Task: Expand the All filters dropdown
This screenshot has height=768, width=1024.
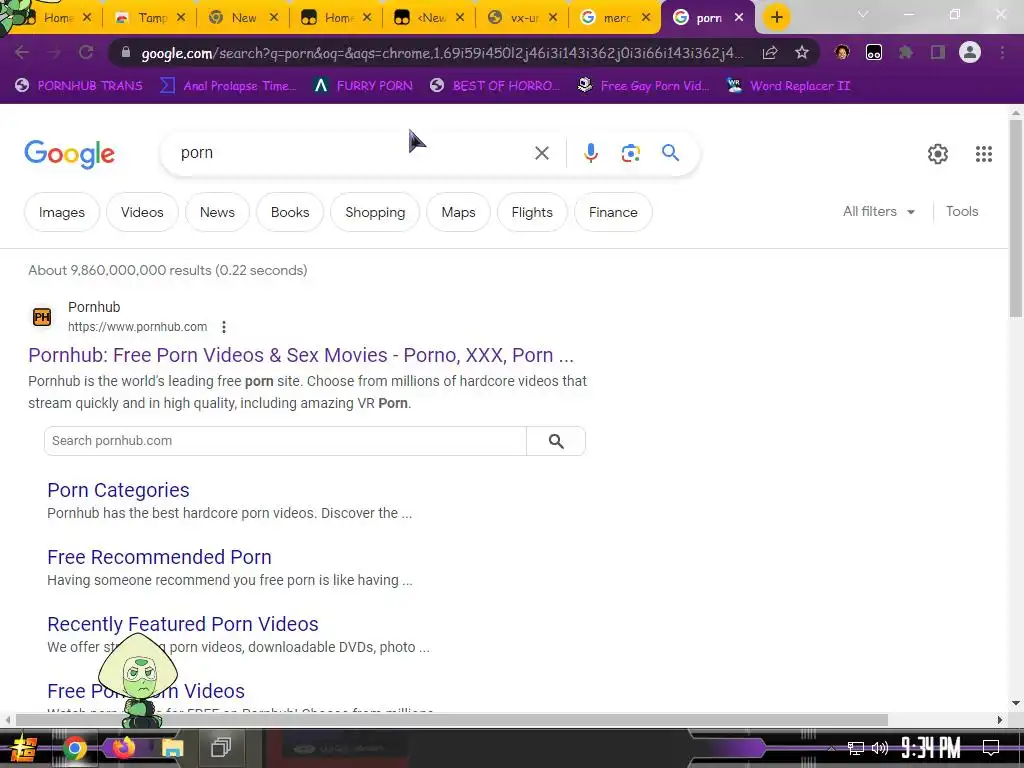Action: coord(878,212)
